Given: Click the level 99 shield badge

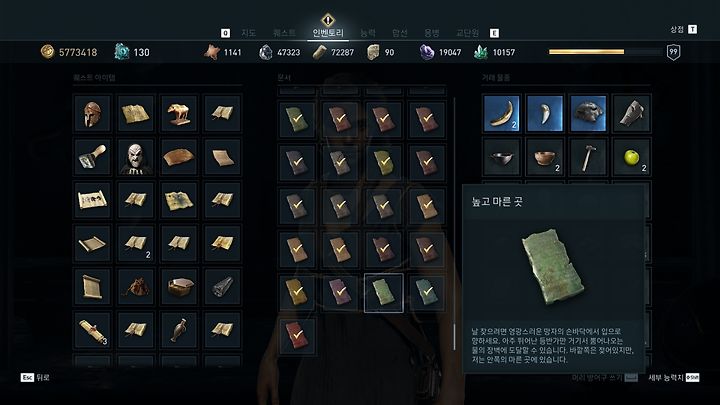Looking at the screenshot, I should pyautogui.click(x=673, y=52).
